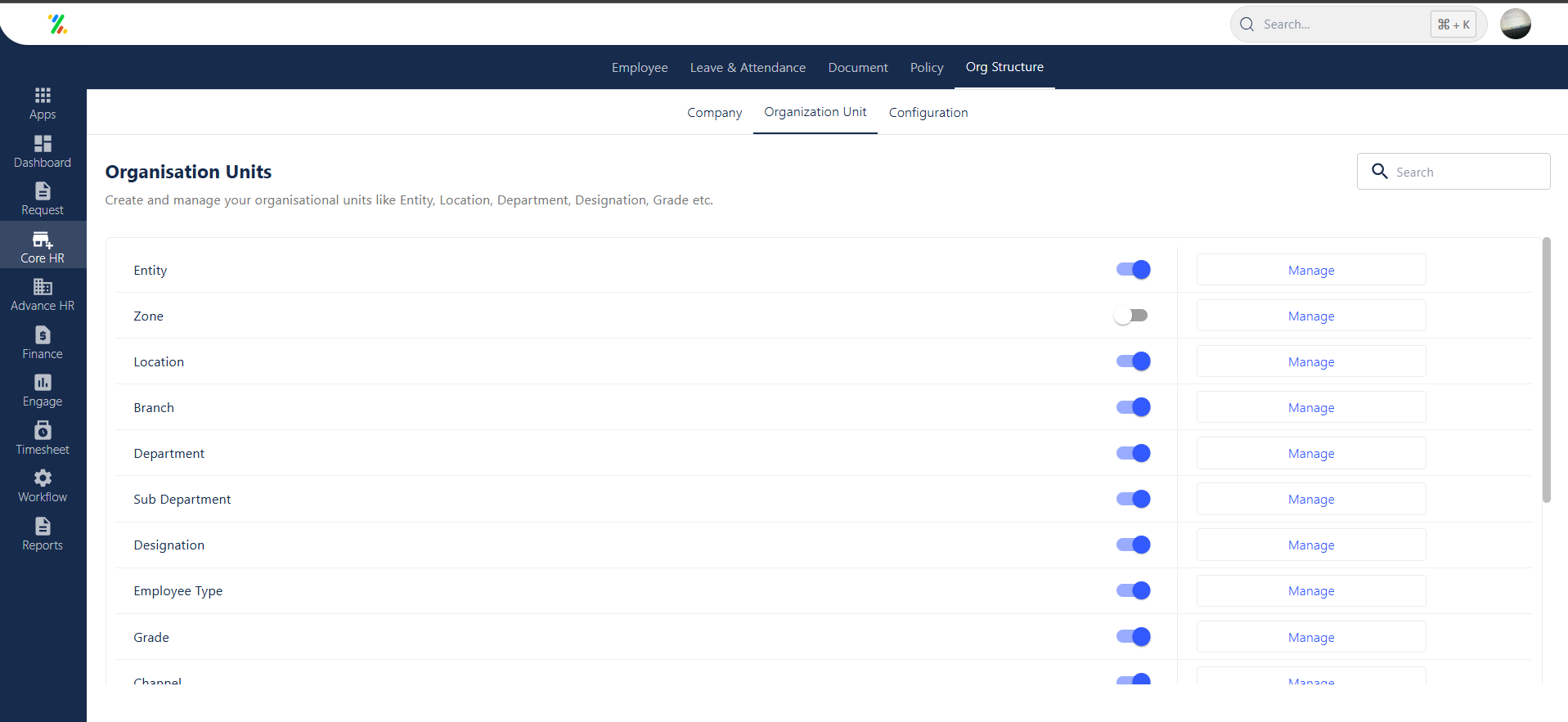The width and height of the screenshot is (1568, 722).
Task: Open Engage module
Action: pyautogui.click(x=43, y=390)
